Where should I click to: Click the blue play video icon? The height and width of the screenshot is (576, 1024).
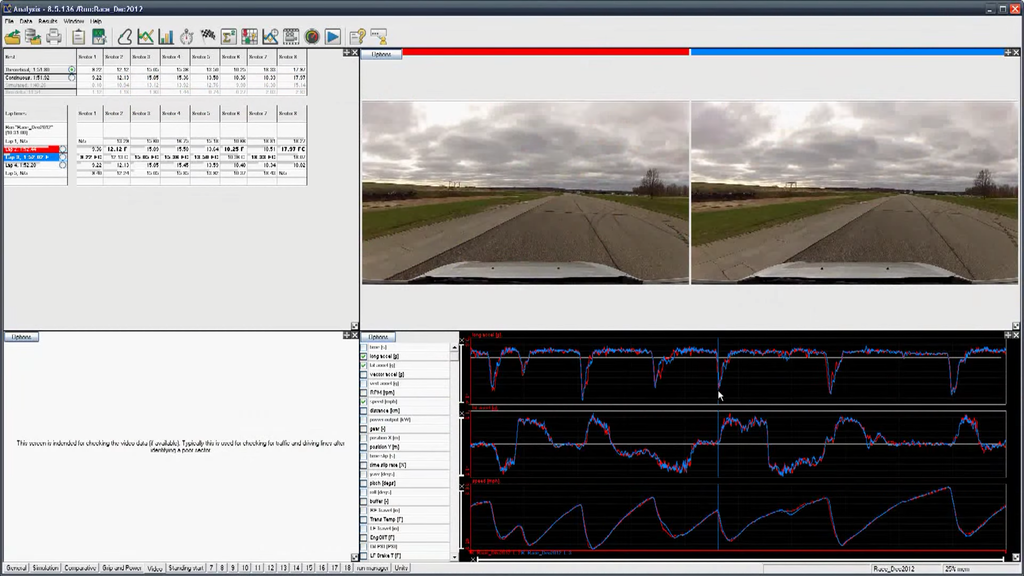tap(332, 37)
